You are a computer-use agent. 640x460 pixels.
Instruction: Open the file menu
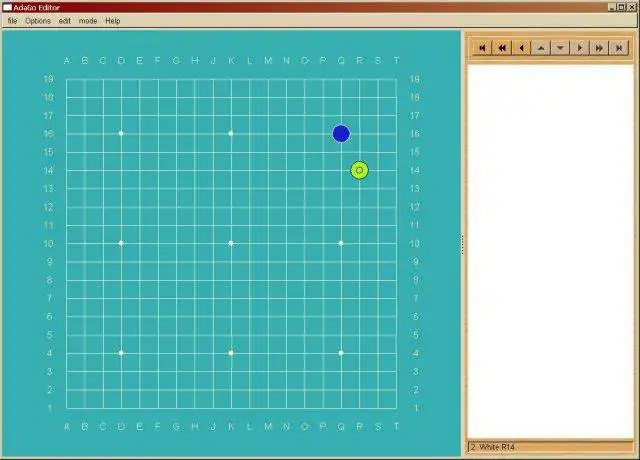tap(12, 21)
